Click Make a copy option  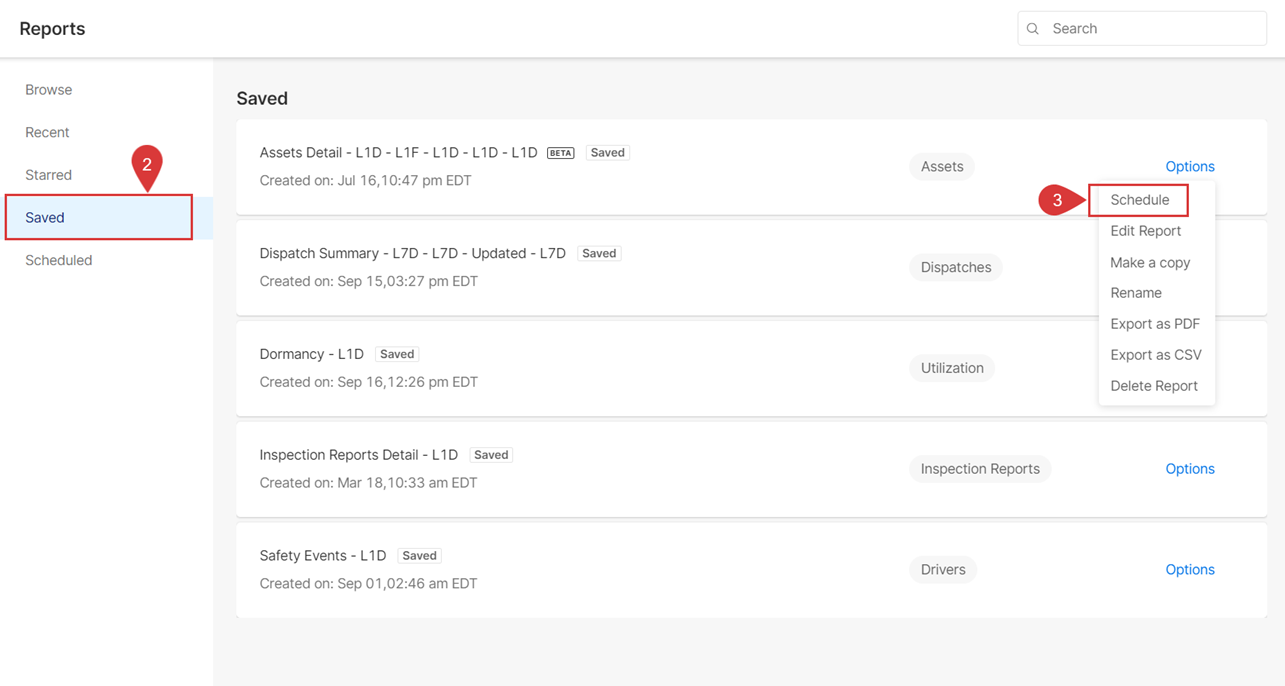coord(1150,262)
